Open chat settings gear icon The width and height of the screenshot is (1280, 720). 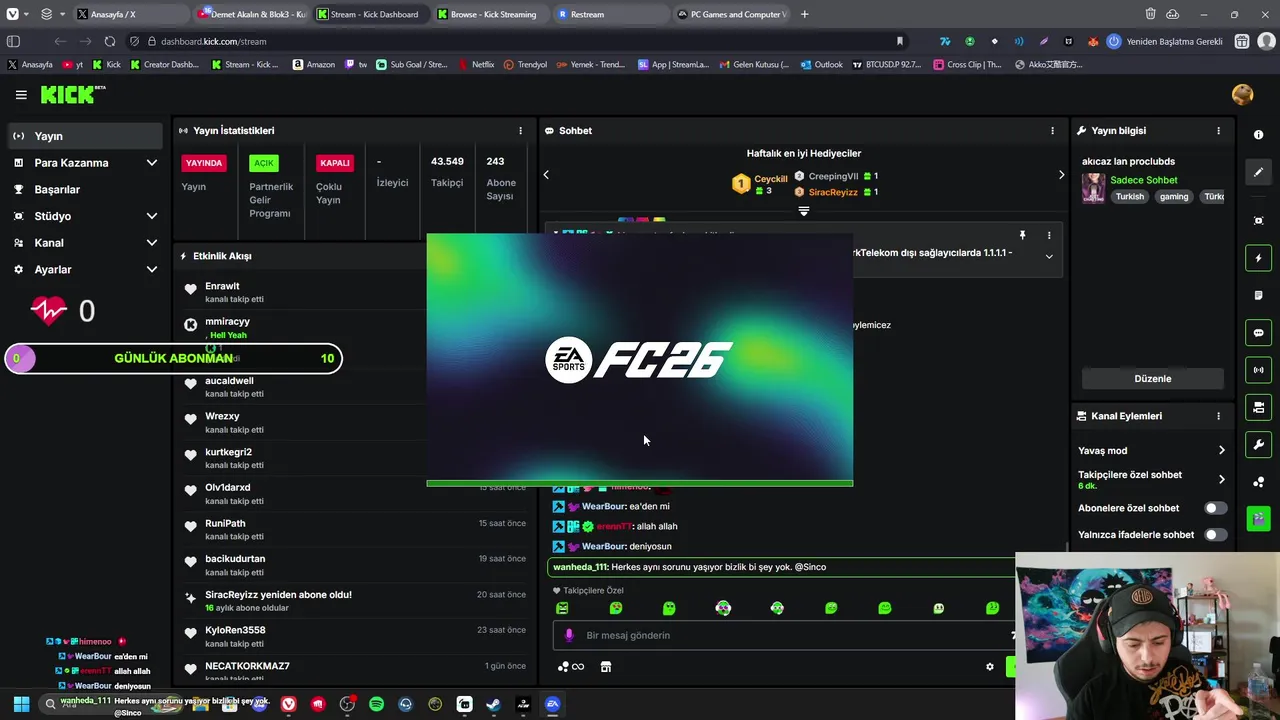point(990,667)
